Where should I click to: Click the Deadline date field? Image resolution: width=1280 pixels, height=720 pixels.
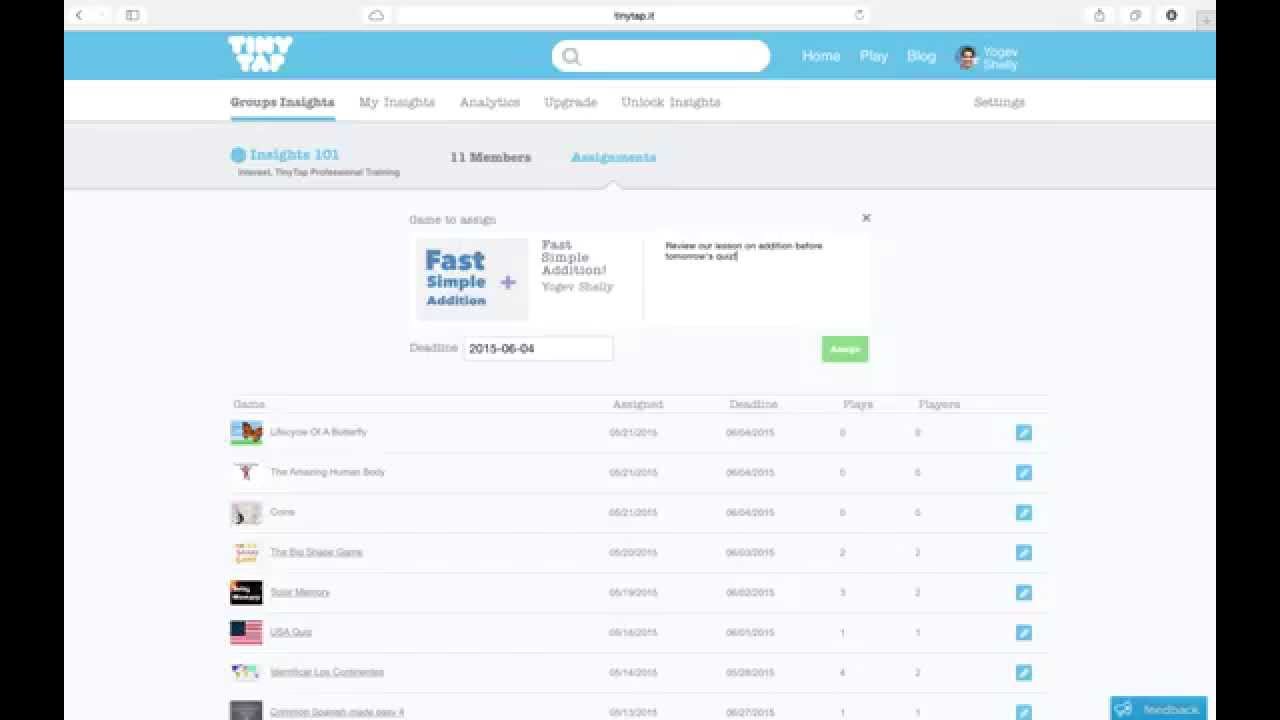(538, 349)
